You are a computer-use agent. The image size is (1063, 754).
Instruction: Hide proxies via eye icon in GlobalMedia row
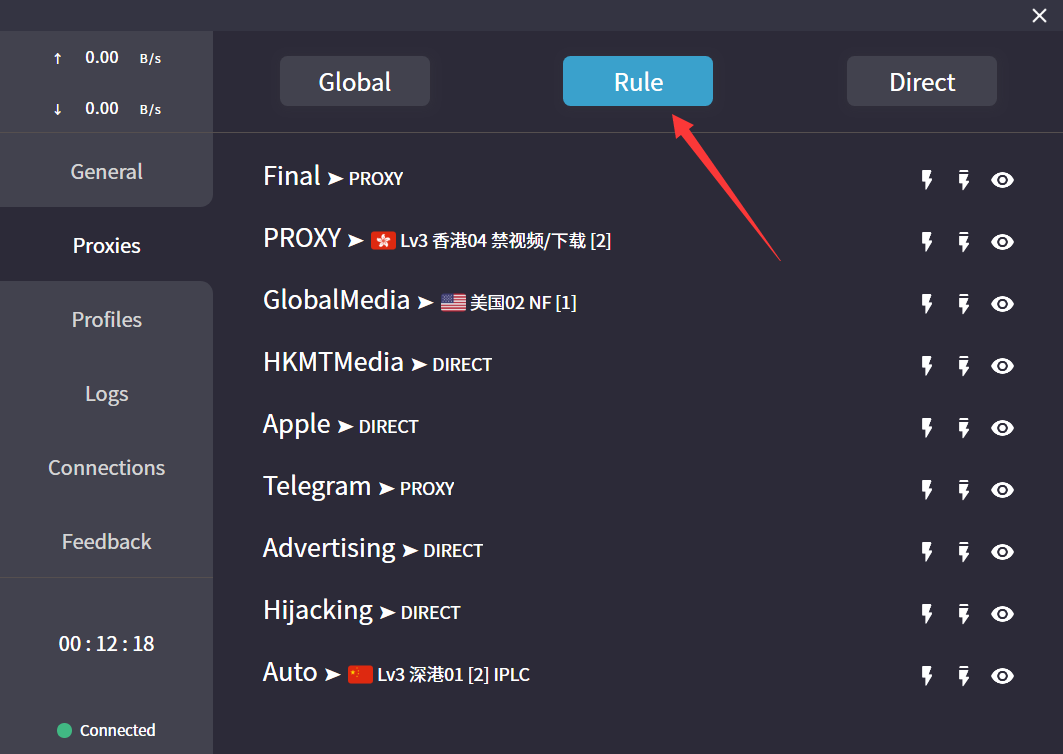click(1002, 304)
